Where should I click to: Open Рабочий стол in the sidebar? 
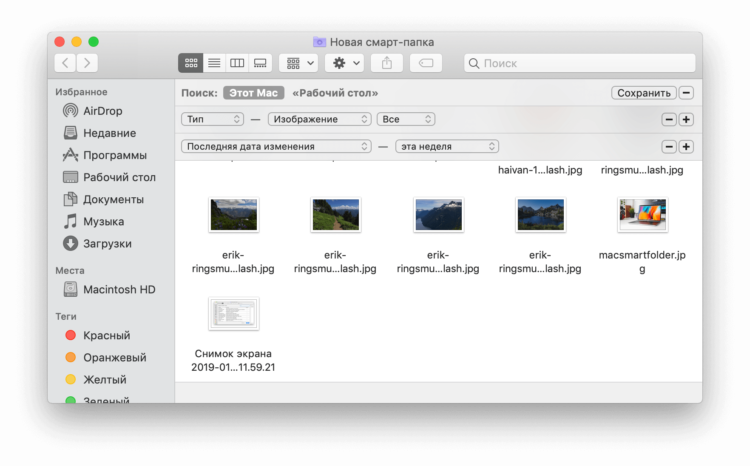[110, 177]
